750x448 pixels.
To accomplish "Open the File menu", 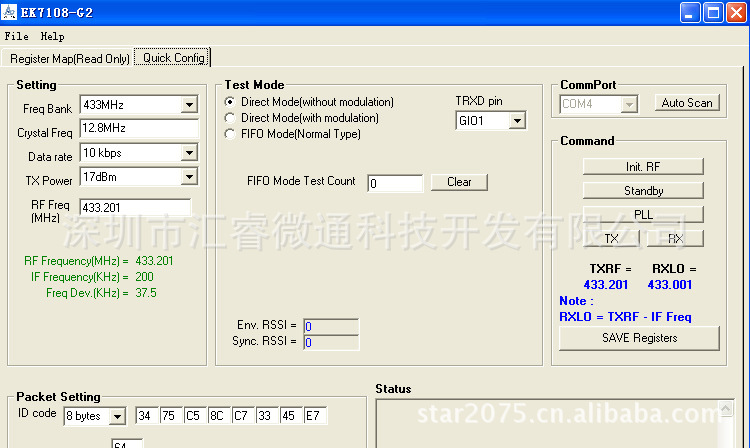I will pyautogui.click(x=17, y=36).
